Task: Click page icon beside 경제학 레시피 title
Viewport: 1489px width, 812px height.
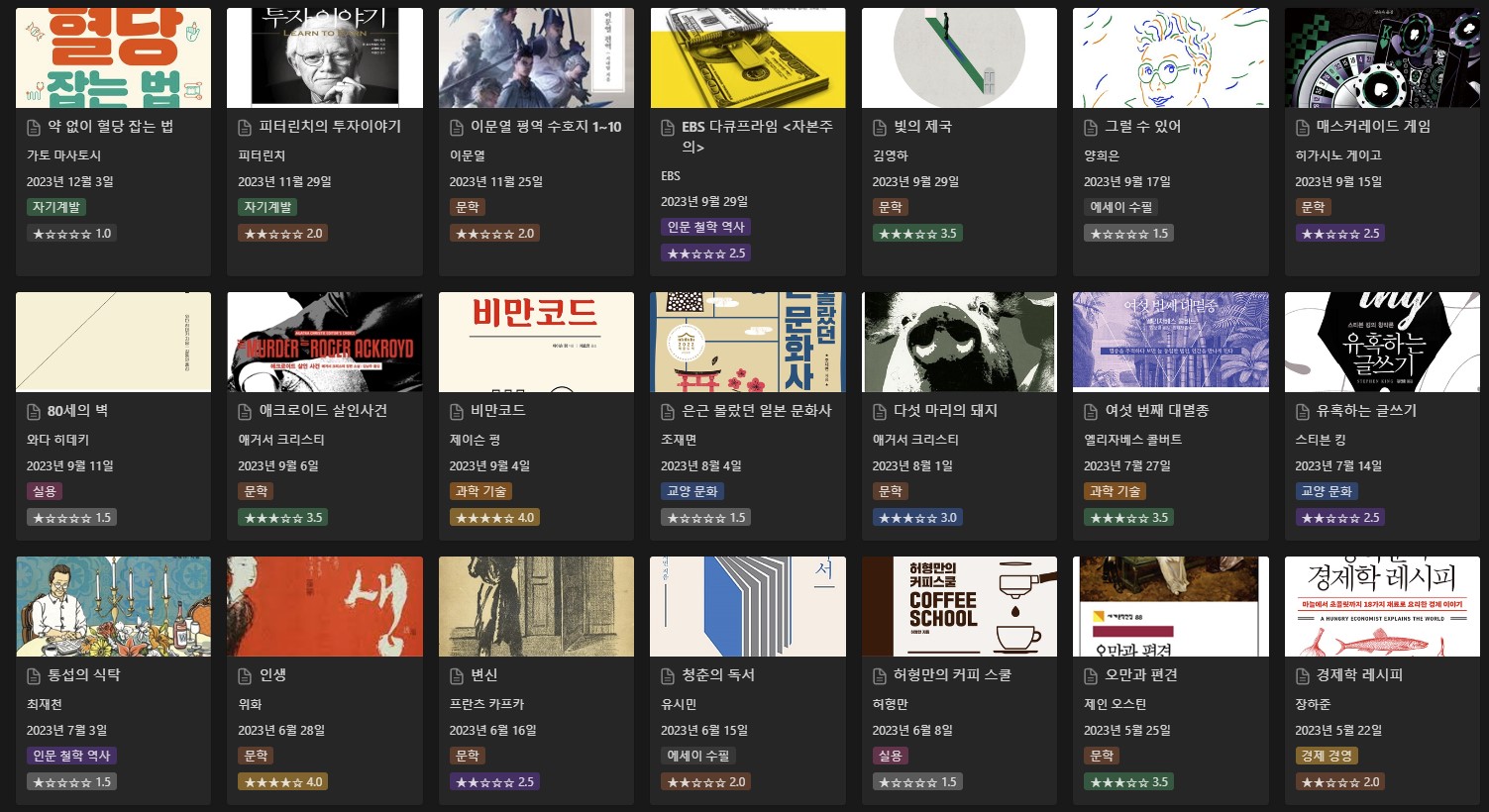Action: point(1303,675)
